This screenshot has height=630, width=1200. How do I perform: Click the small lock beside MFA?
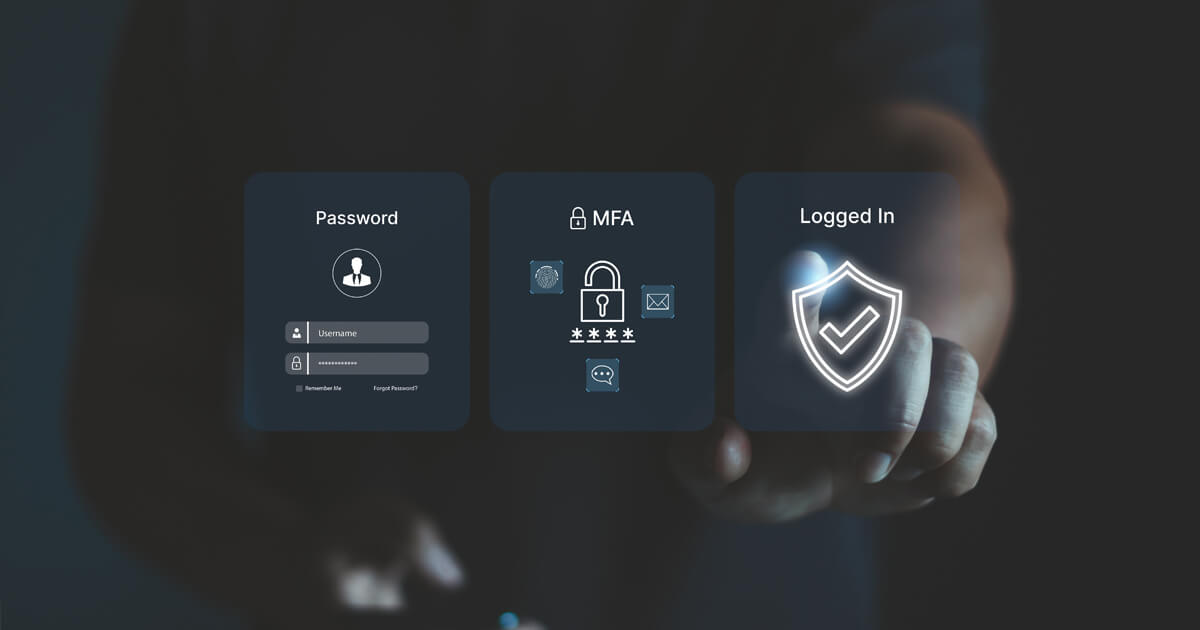pos(577,218)
